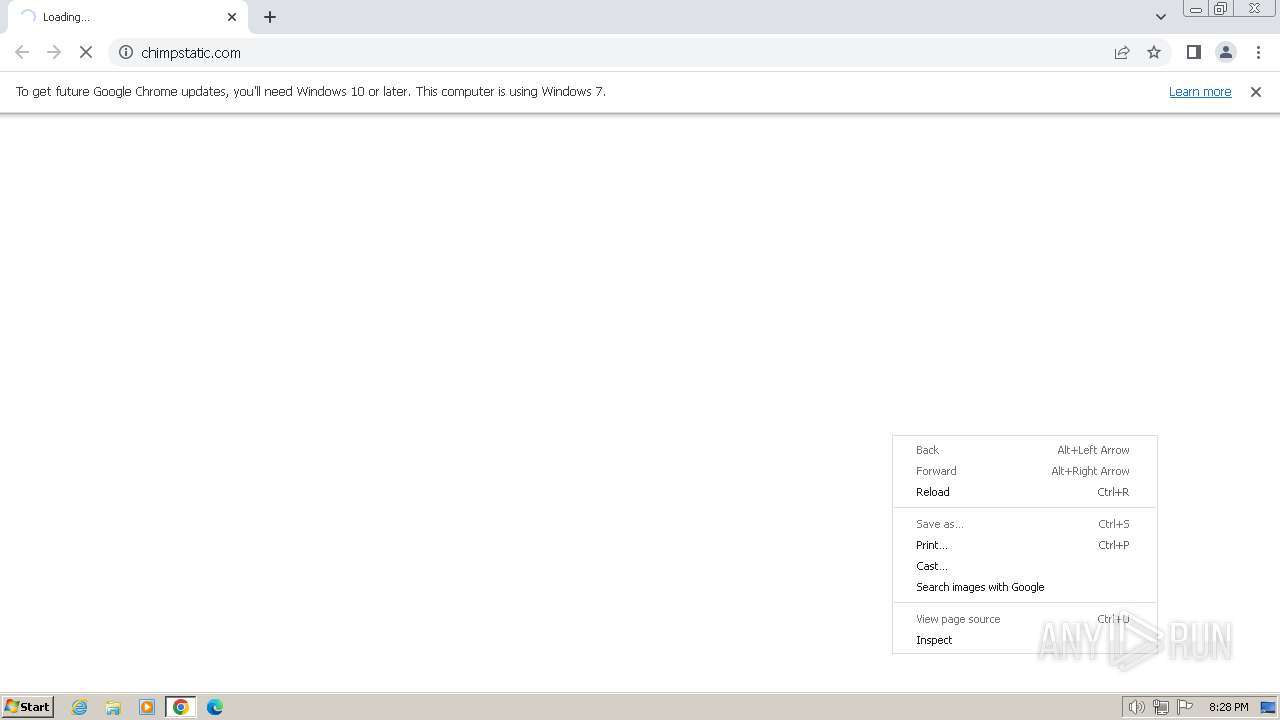Click the forward navigation arrow
The height and width of the screenshot is (720, 1280).
54,52
